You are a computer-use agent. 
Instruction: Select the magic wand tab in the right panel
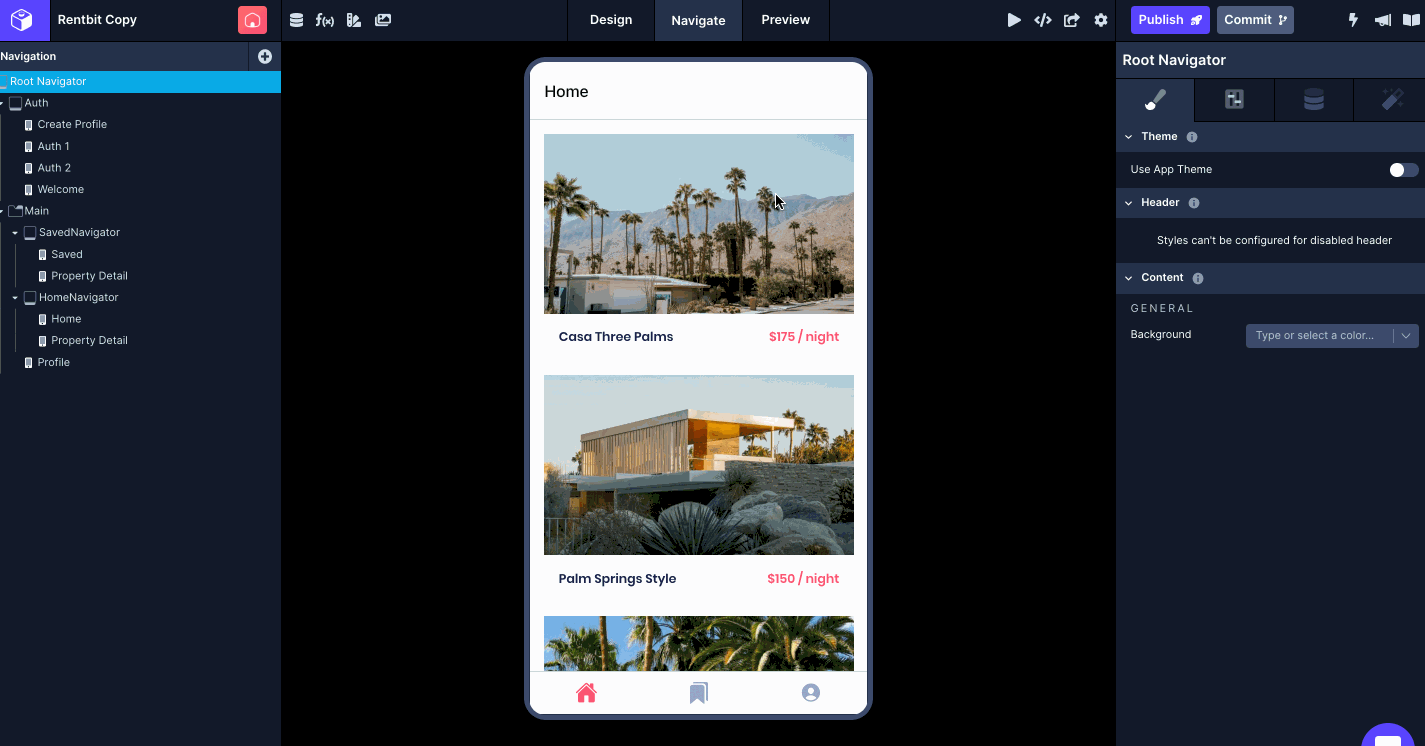pos(1392,100)
